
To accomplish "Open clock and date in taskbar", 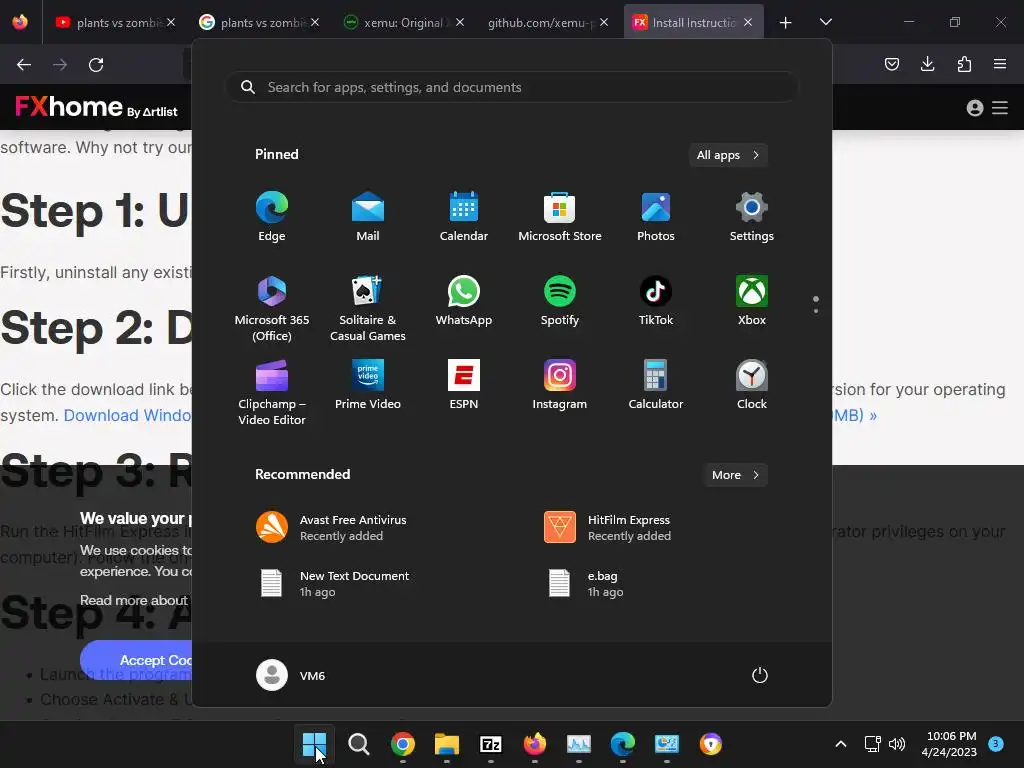I will coord(949,744).
